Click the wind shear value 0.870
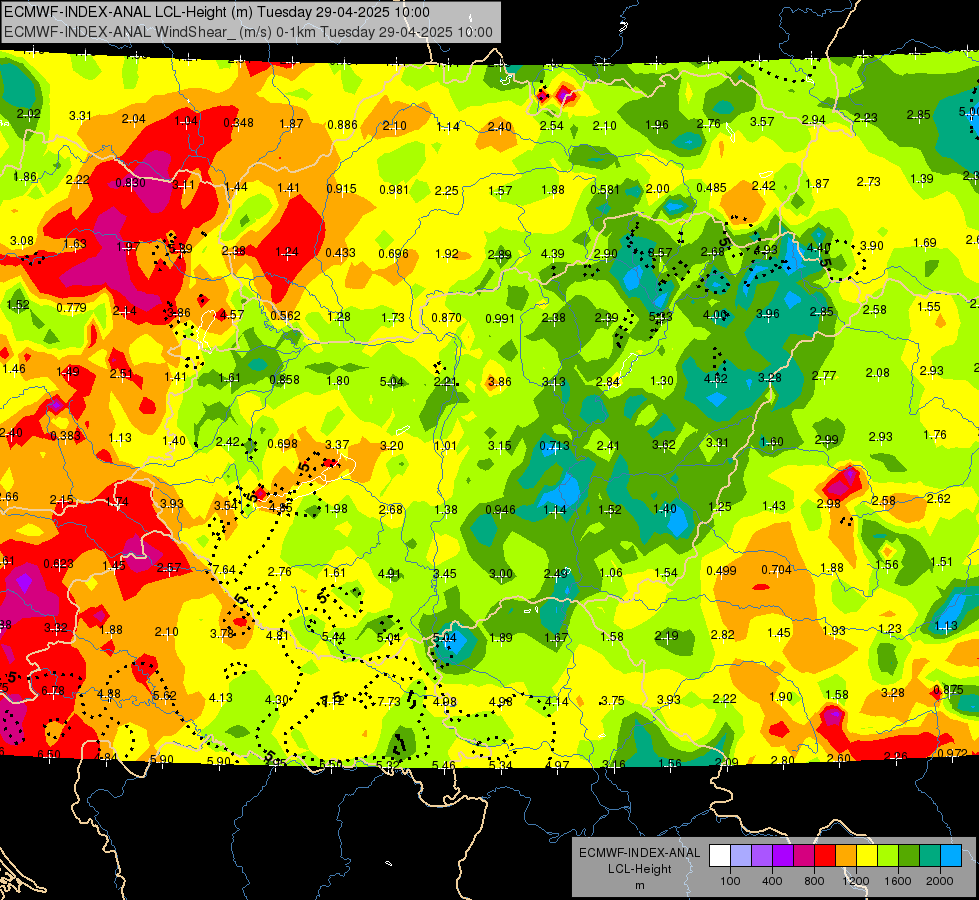Screen dimensions: 979x900 (x=446, y=317)
